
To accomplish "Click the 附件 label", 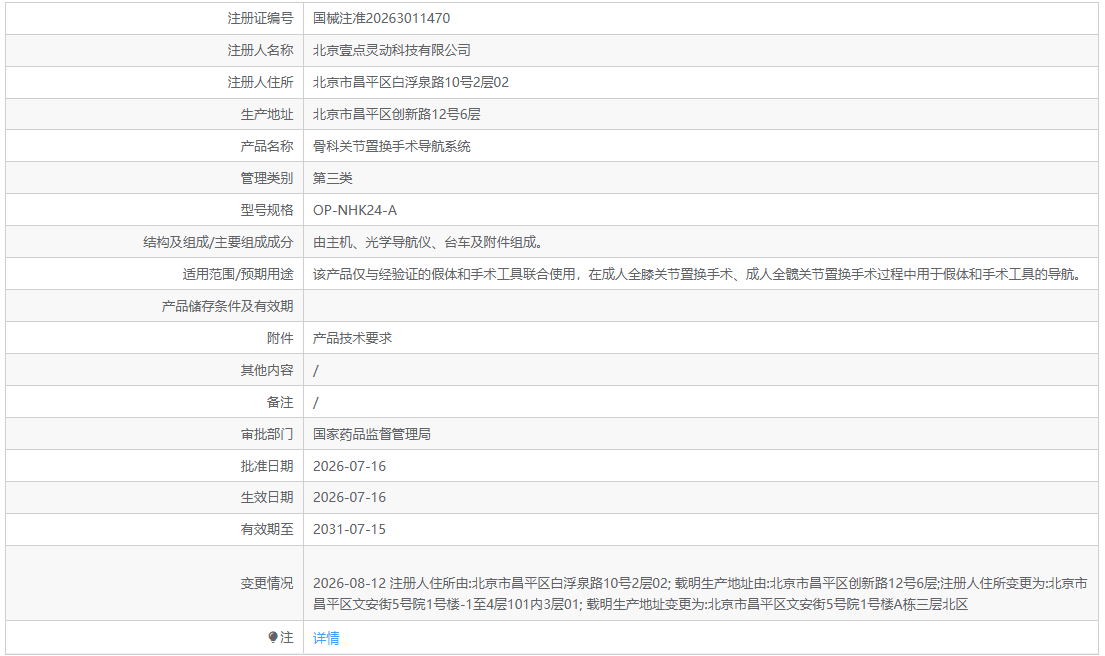I will [x=280, y=338].
